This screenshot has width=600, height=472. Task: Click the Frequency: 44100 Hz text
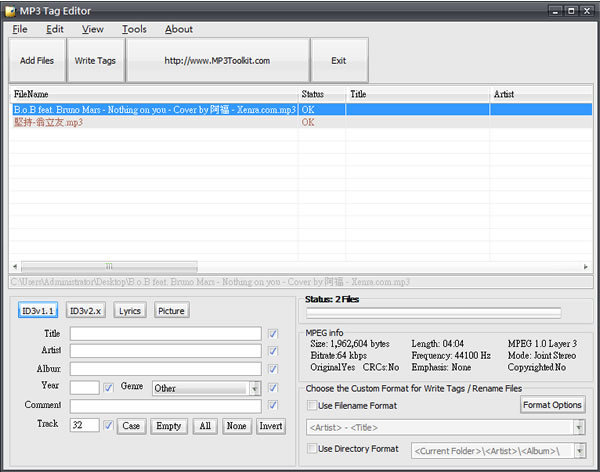coord(451,356)
